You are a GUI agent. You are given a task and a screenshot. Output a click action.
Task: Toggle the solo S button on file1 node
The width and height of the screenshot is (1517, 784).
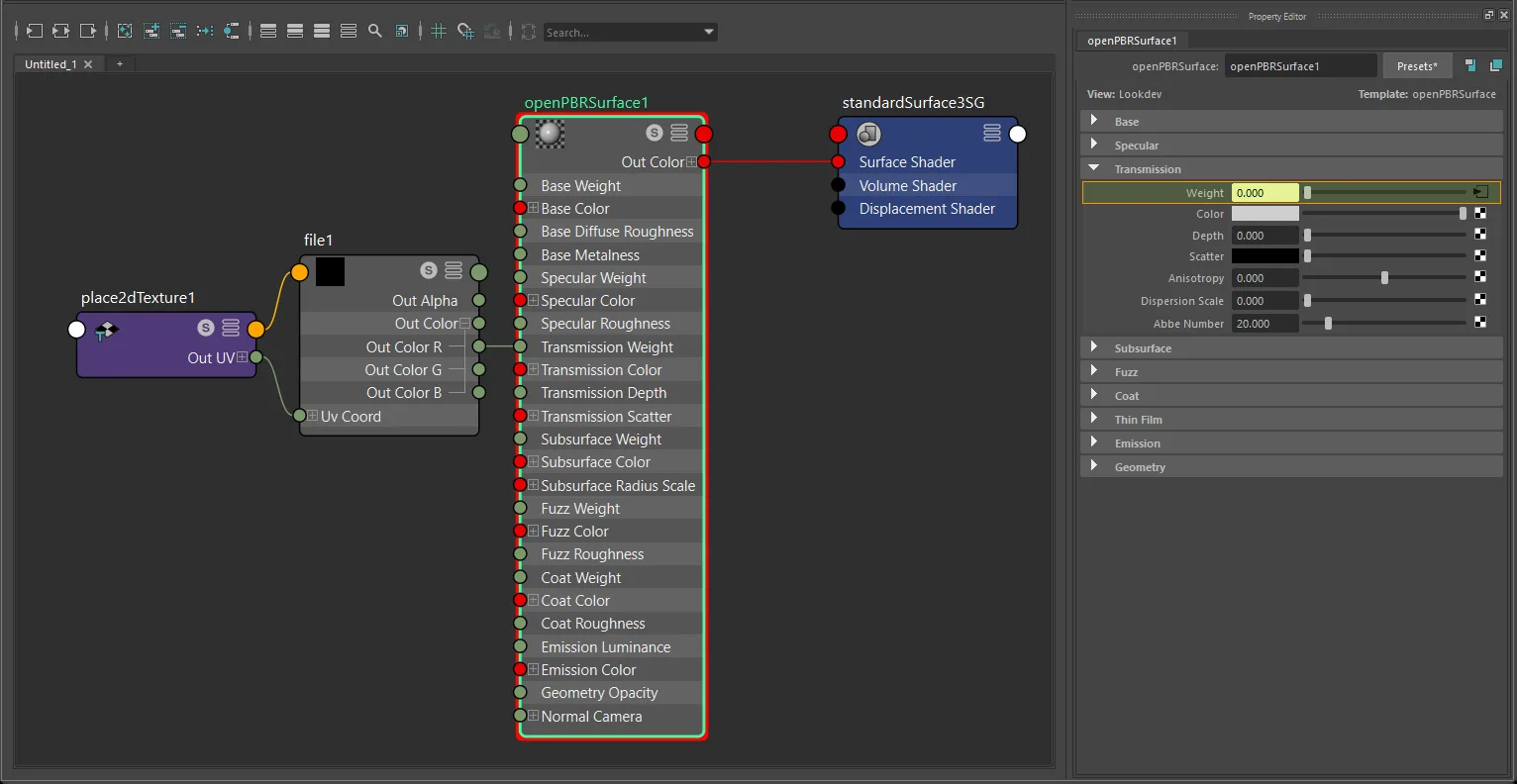tap(429, 270)
